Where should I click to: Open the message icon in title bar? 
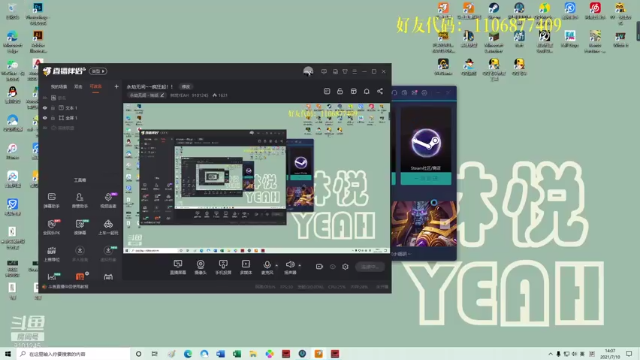tap(324, 71)
